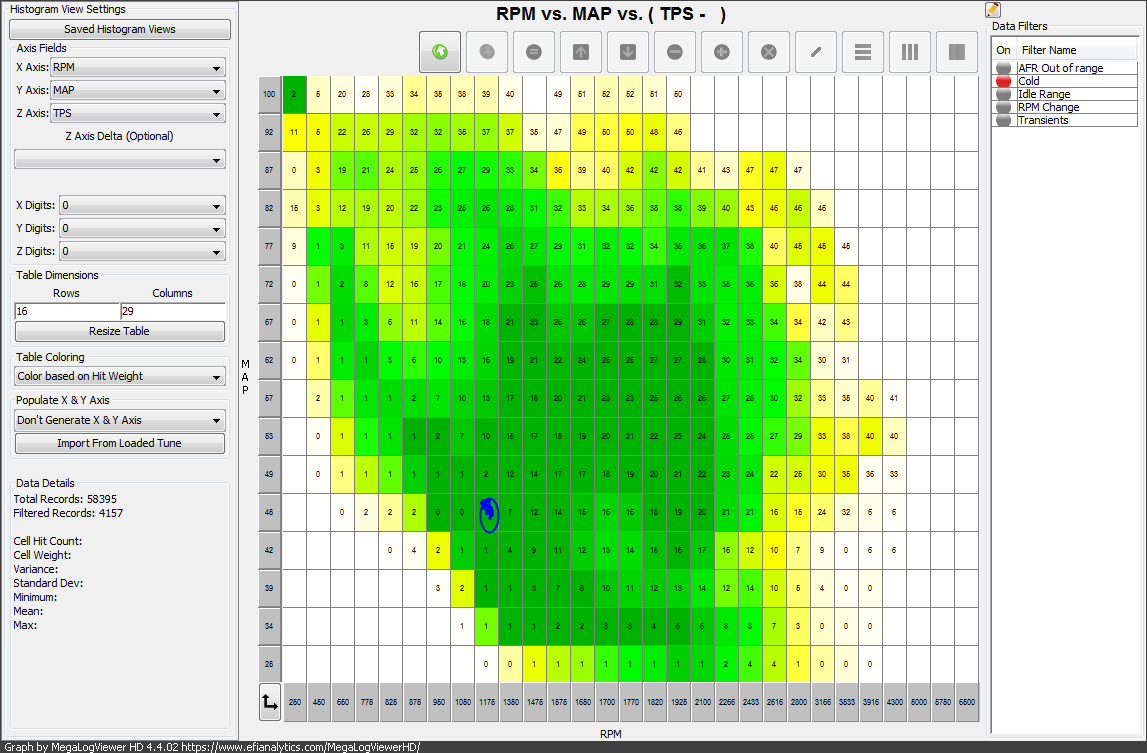Image resolution: width=1147 pixels, height=753 pixels.
Task: Select the pencil tool in the toolbar
Action: (x=816, y=52)
